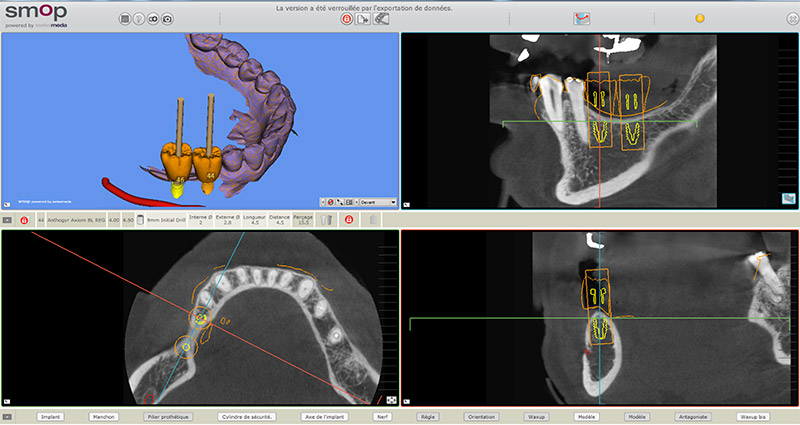Click the camera screenshot icon in top toolbar

[x=167, y=19]
